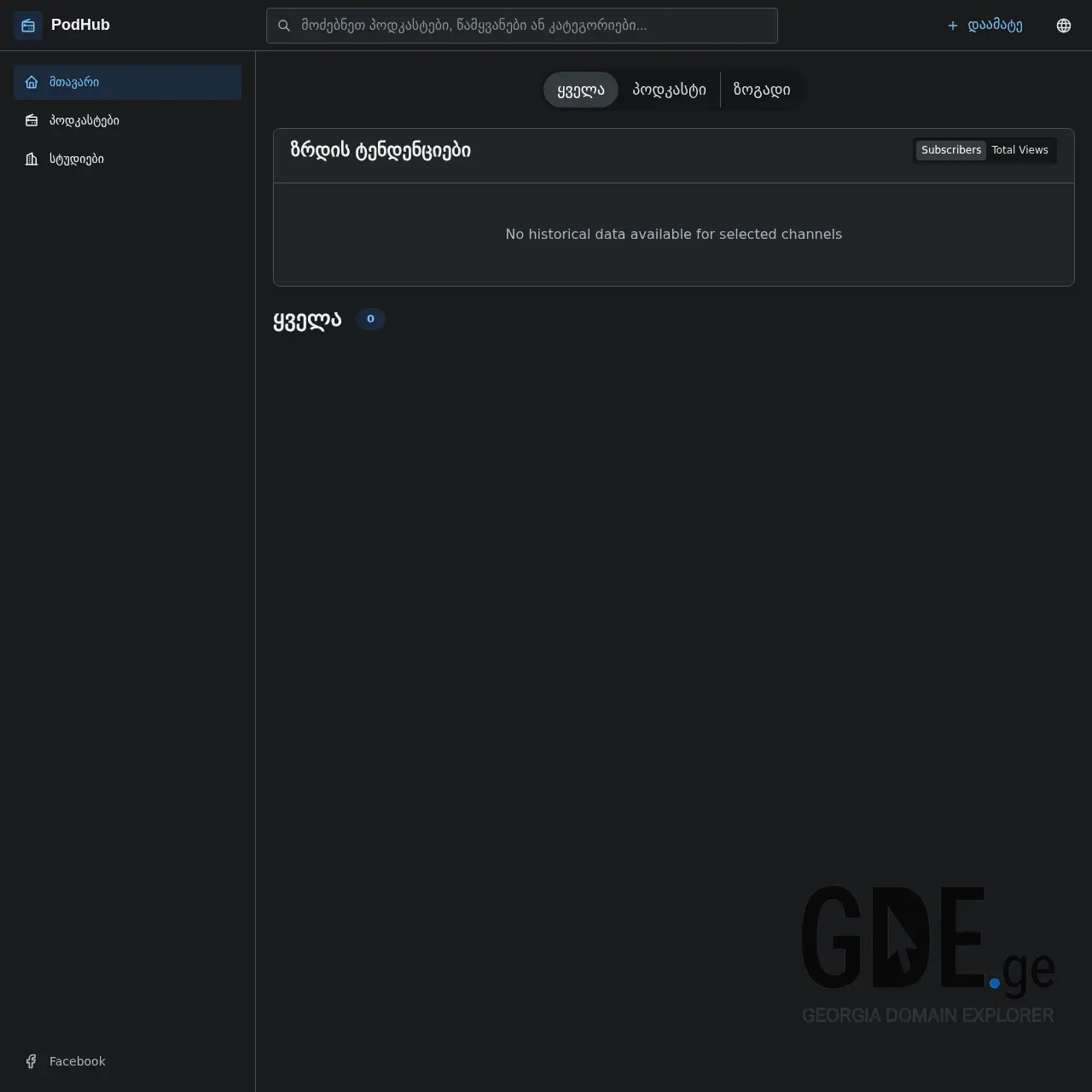Viewport: 1092px width, 1092px height.
Task: Open the language globe icon
Action: [1064, 25]
